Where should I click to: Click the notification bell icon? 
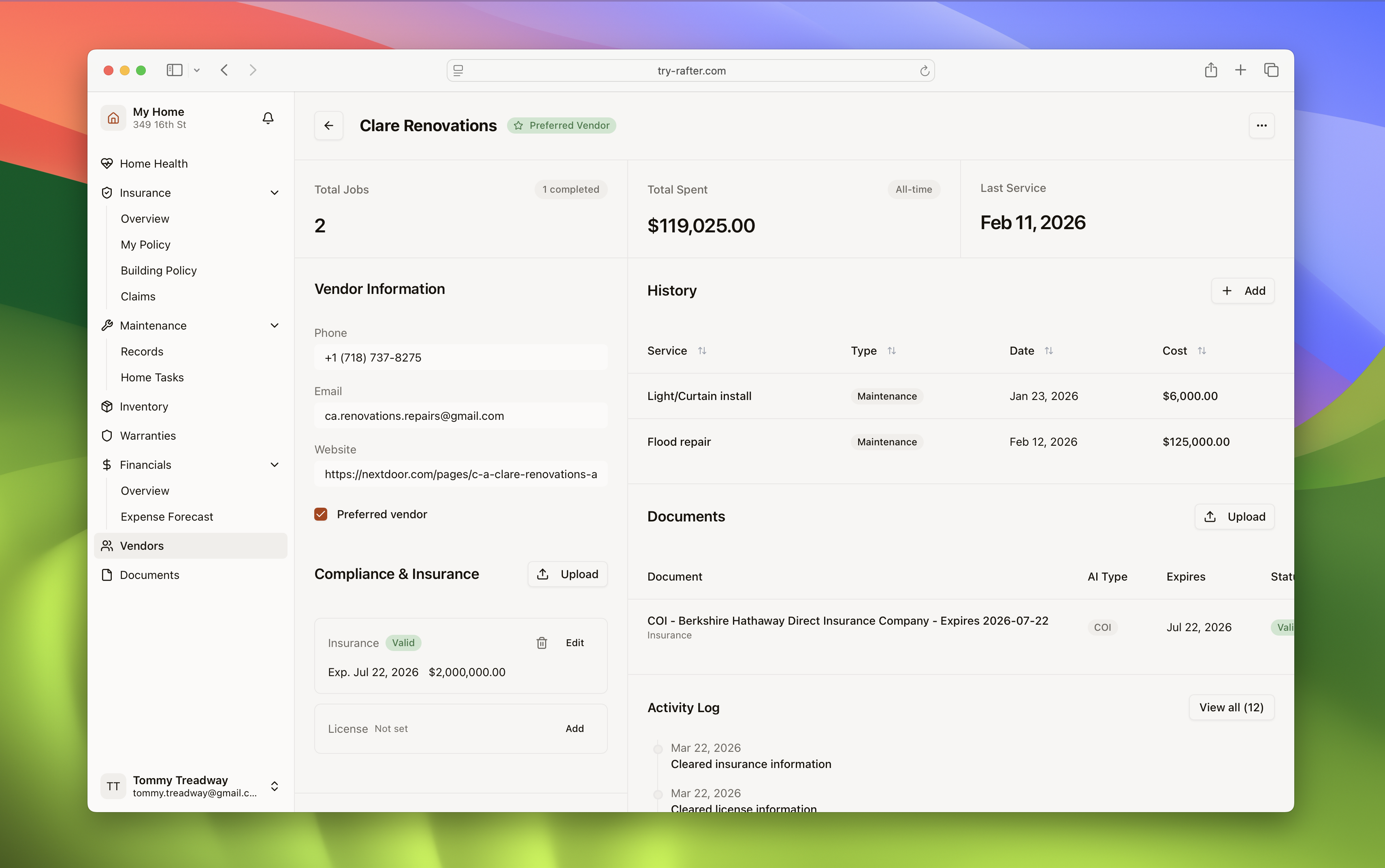[x=268, y=118]
